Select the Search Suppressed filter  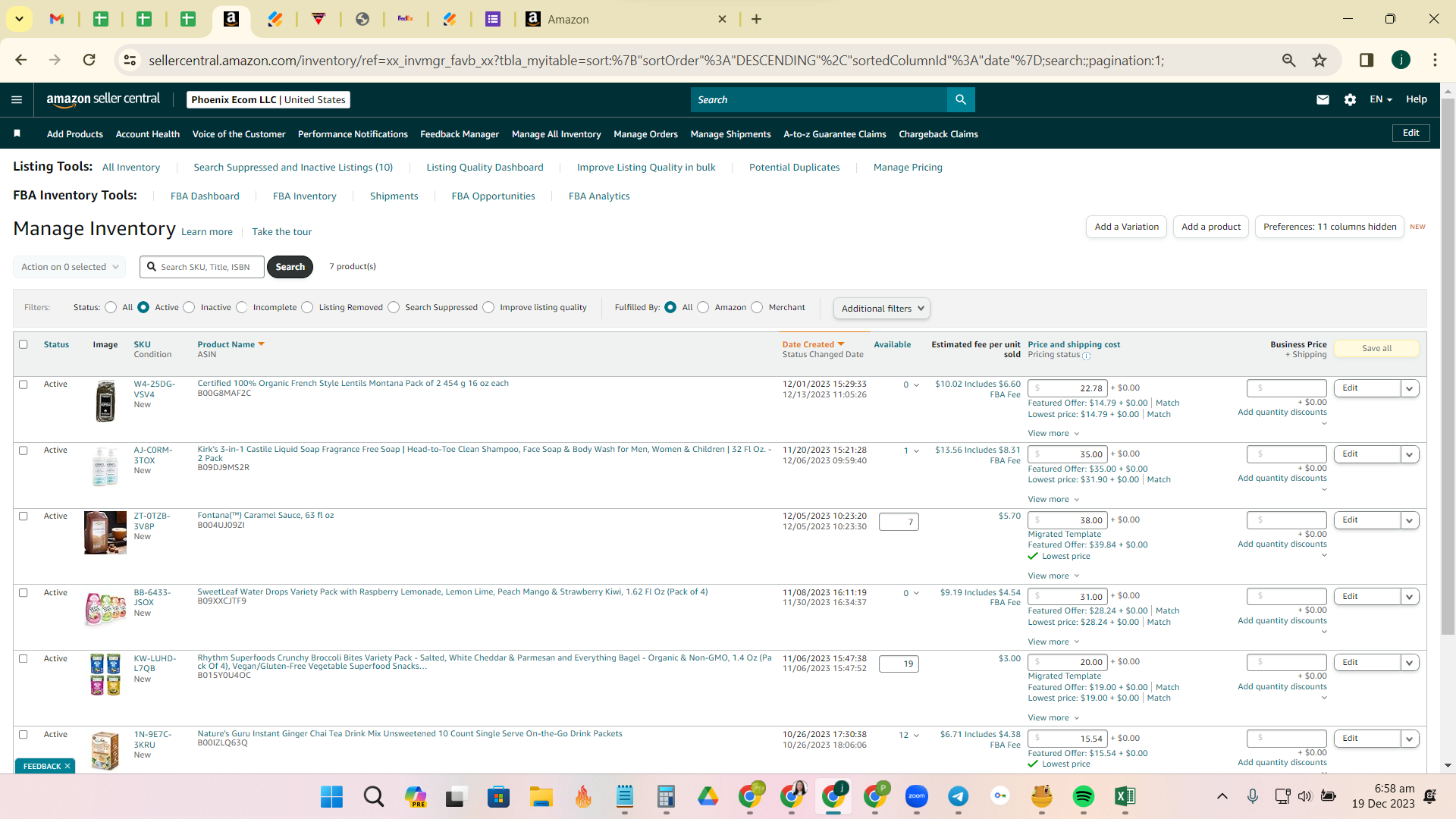[x=394, y=307]
